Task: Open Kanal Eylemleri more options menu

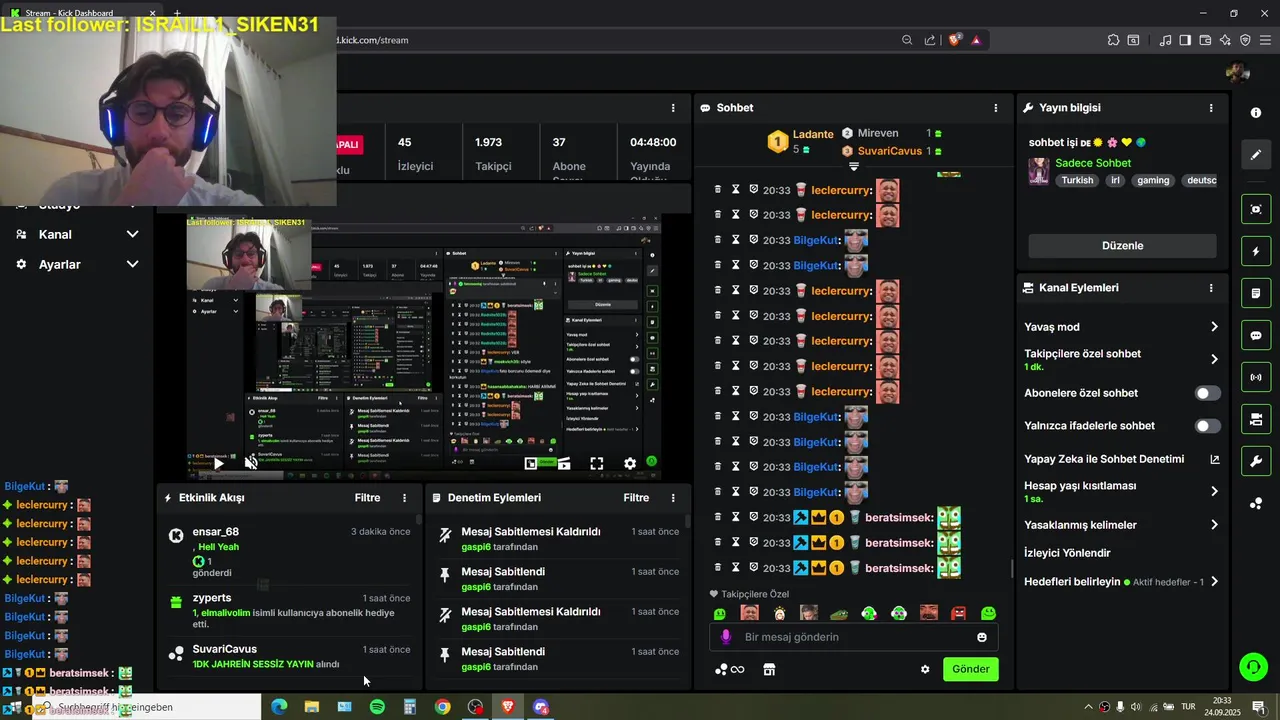Action: click(x=1211, y=287)
